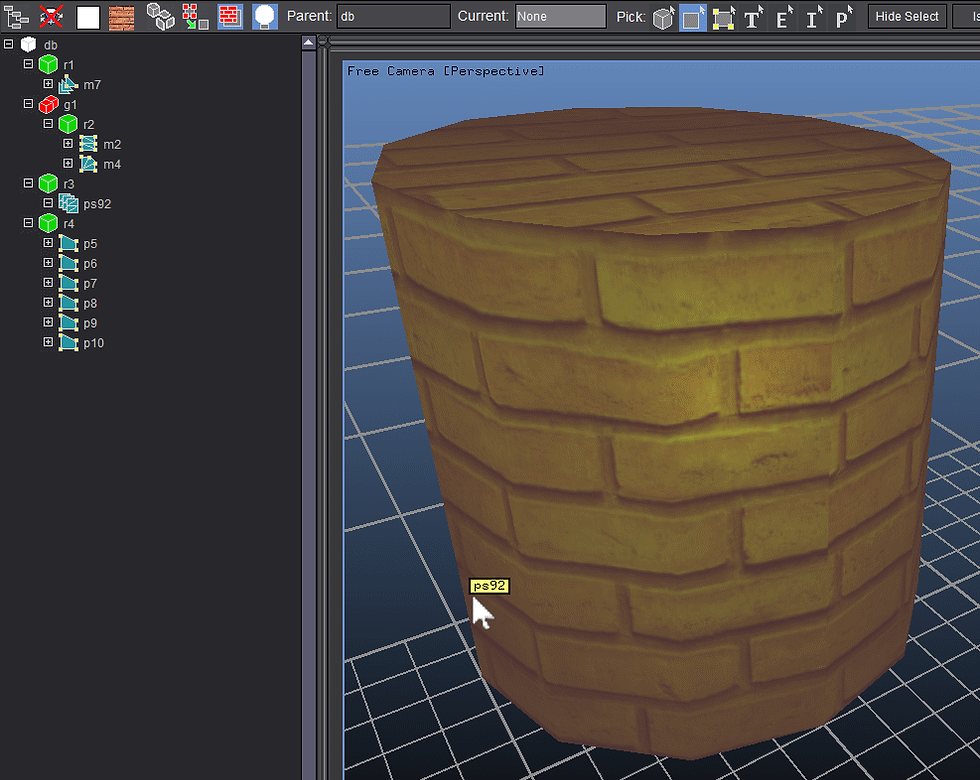Click the Parent field showing db
This screenshot has height=780, width=980.
pos(393,17)
